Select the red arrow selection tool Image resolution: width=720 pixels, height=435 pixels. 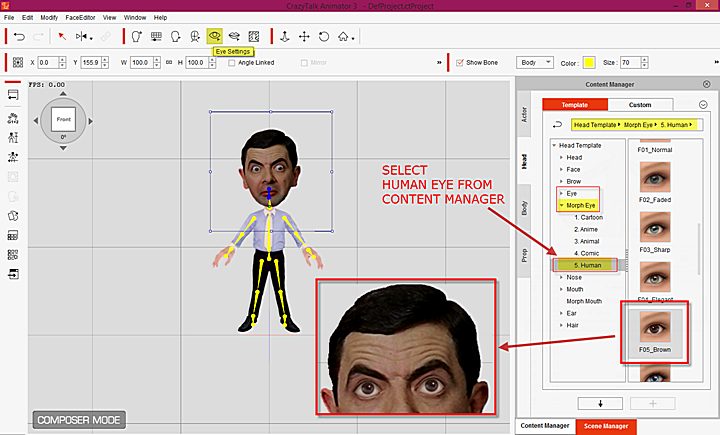[x=62, y=36]
